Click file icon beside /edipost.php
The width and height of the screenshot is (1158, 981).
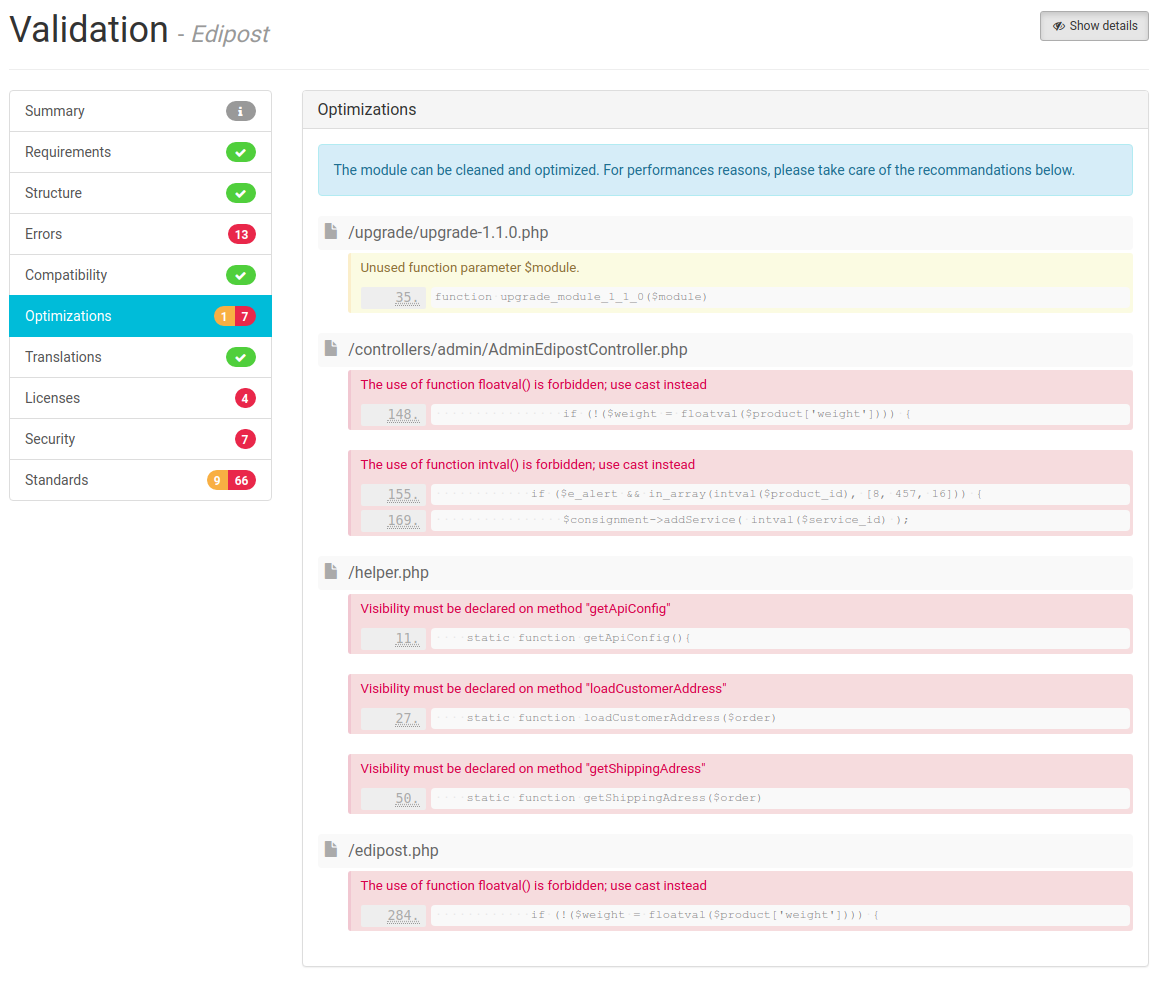pyautogui.click(x=331, y=849)
